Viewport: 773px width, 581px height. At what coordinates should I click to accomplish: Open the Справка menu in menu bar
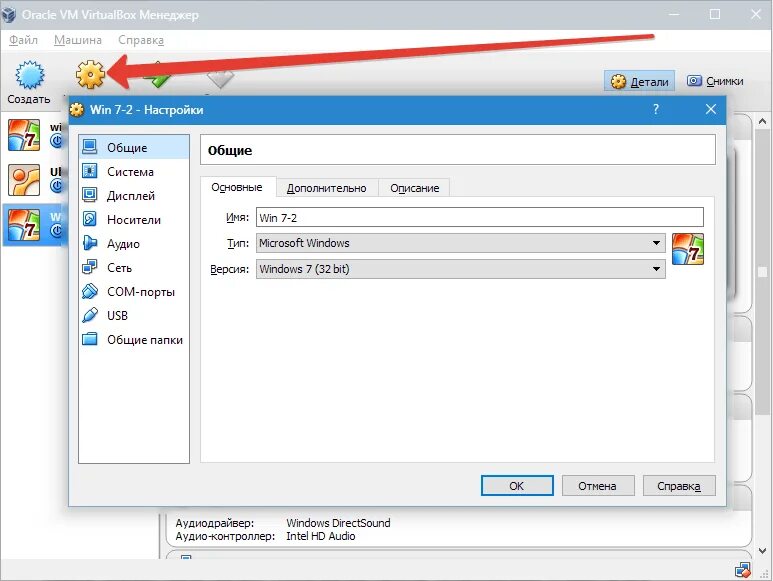click(x=141, y=40)
